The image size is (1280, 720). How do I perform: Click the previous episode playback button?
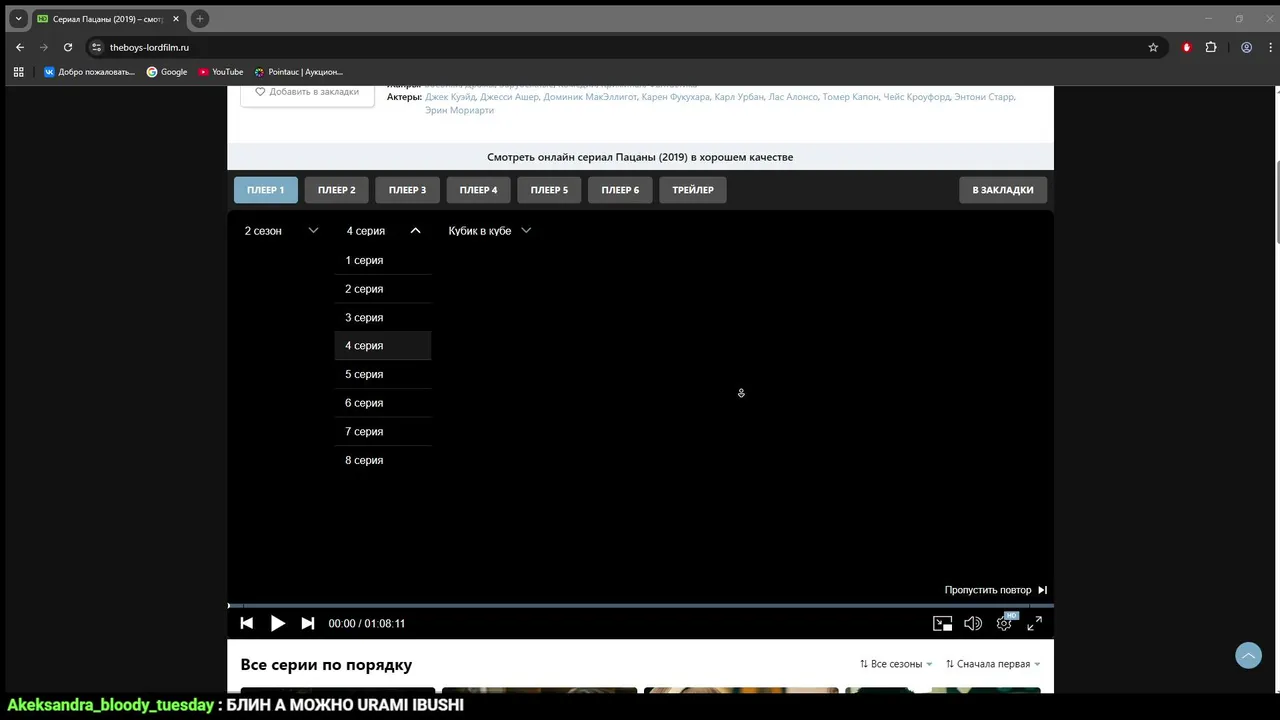pyautogui.click(x=247, y=623)
